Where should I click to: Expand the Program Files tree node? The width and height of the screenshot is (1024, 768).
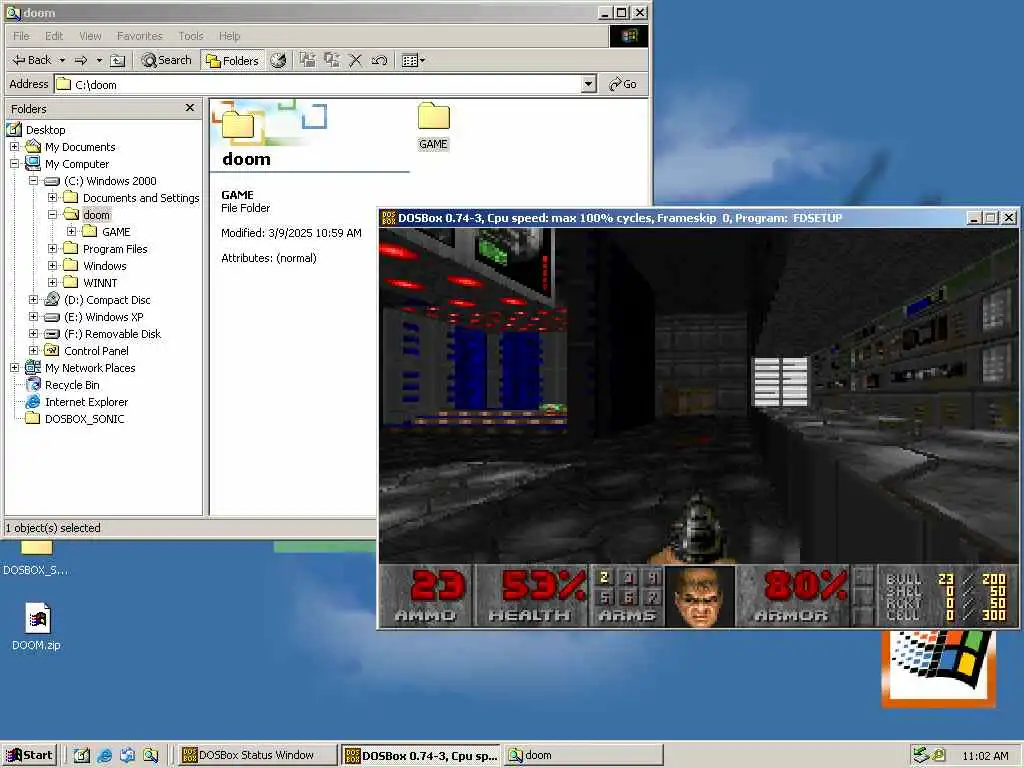52,249
